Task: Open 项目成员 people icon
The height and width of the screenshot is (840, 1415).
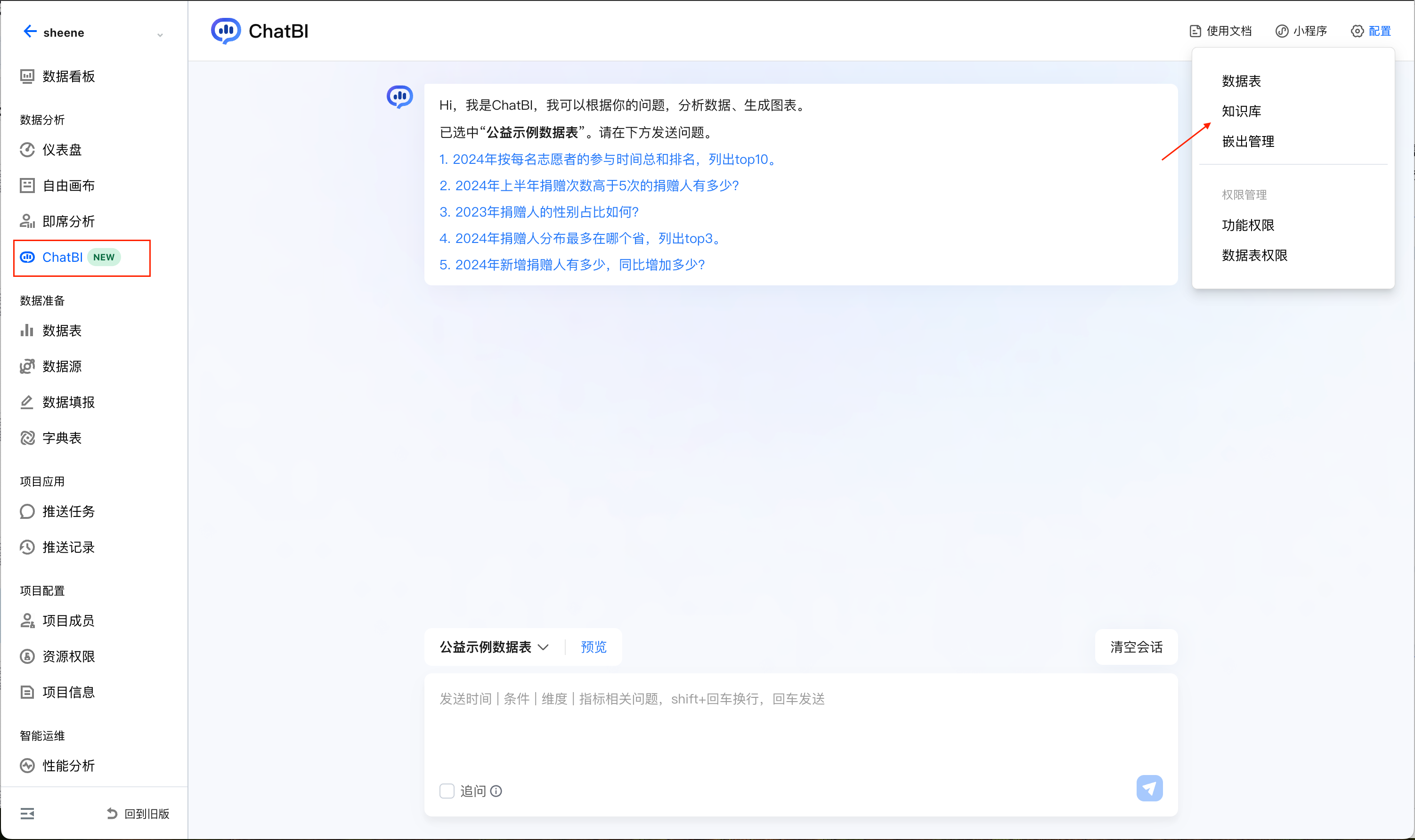Action: pos(27,621)
